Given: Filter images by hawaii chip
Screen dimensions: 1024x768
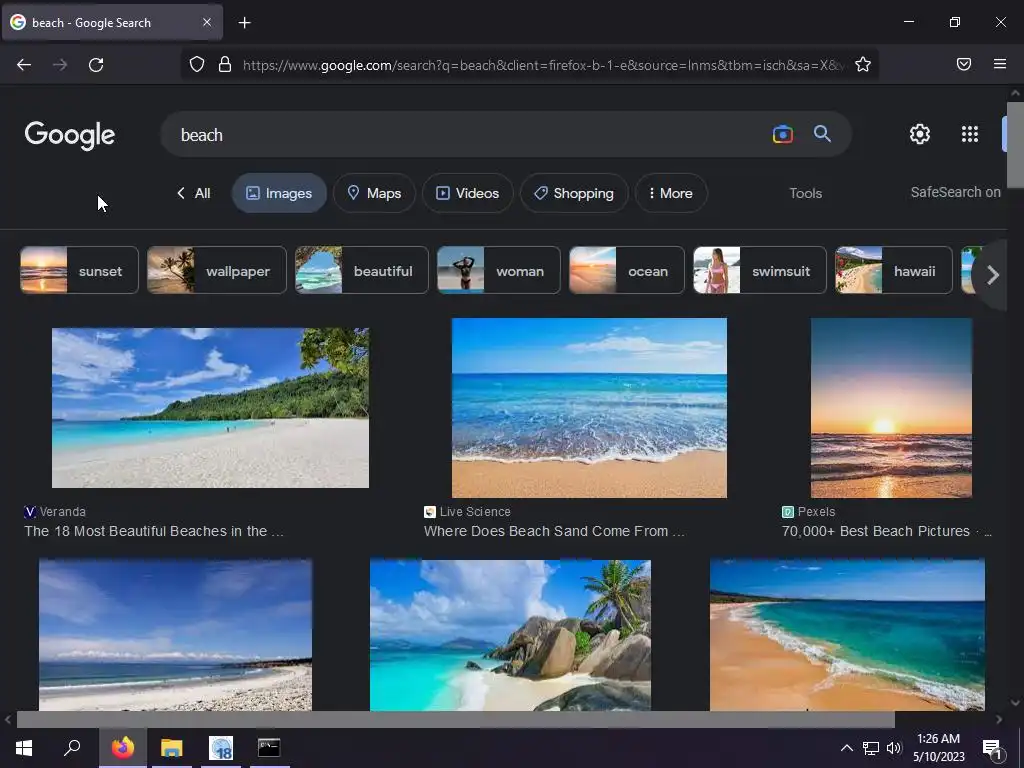Looking at the screenshot, I should coord(894,270).
